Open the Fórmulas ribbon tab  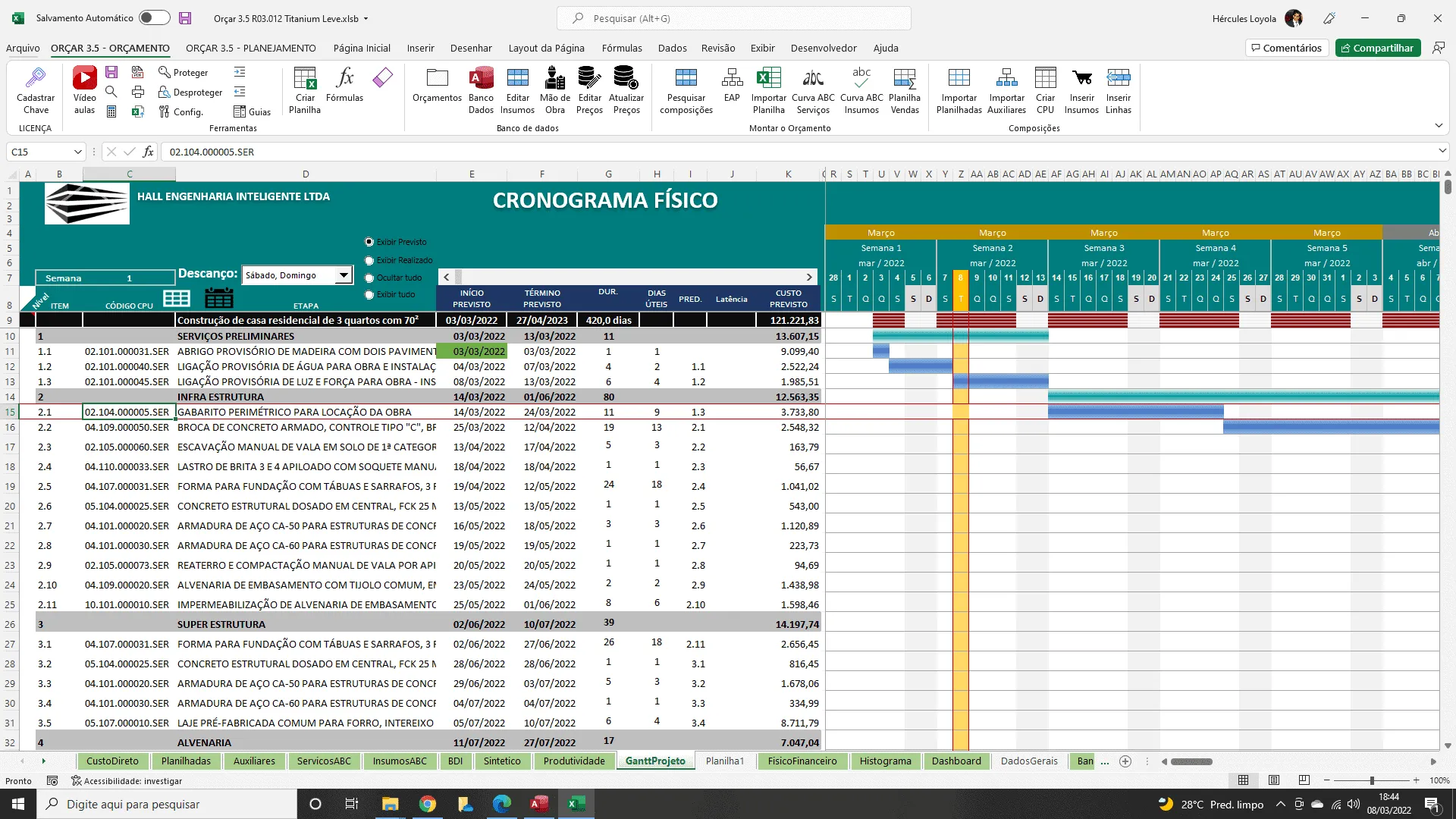point(622,48)
